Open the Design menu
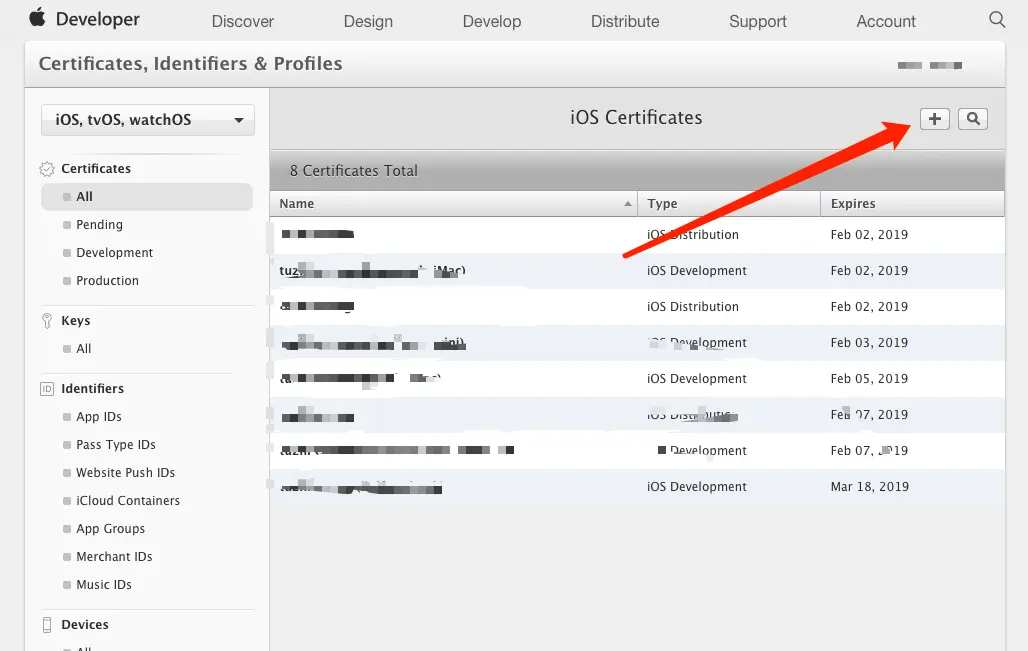1028x651 pixels. [x=368, y=22]
